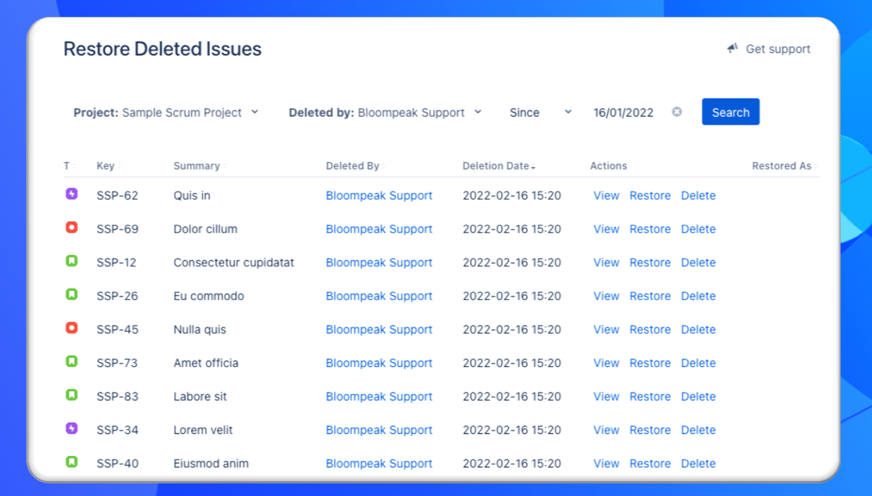Permanently delete issue SSP-40
The height and width of the screenshot is (496, 872).
(698, 463)
